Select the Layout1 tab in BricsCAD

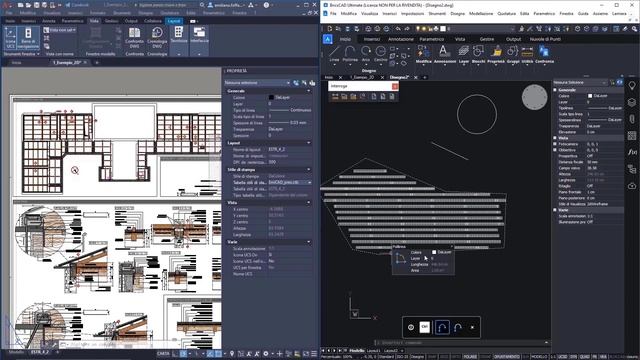point(373,351)
